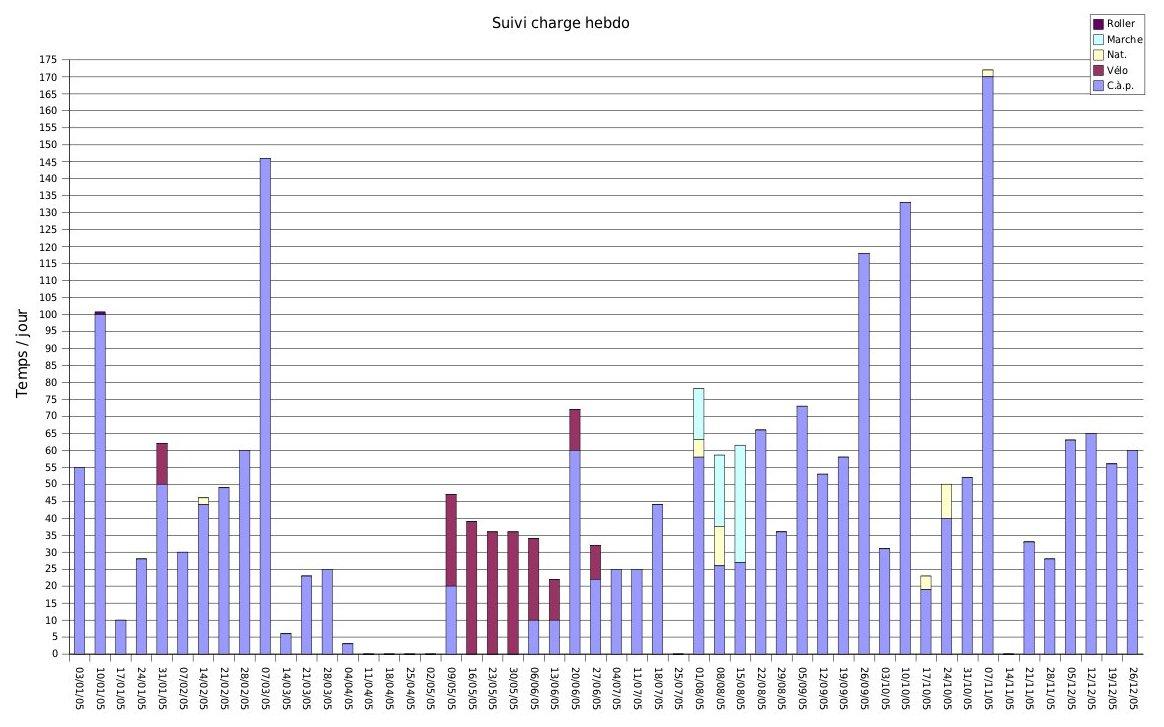
Task: Click the Vélo segment of the 09/05/05 bar
Action: 451,540
